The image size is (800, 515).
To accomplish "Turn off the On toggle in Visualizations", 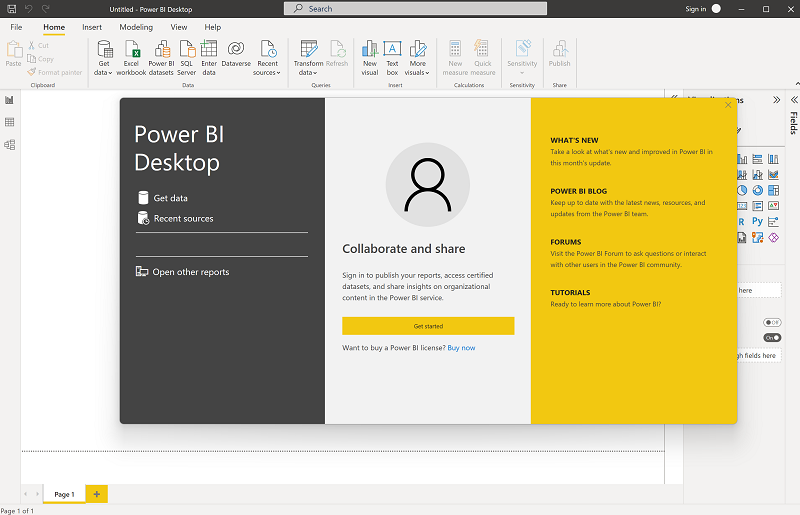I will [x=772, y=338].
